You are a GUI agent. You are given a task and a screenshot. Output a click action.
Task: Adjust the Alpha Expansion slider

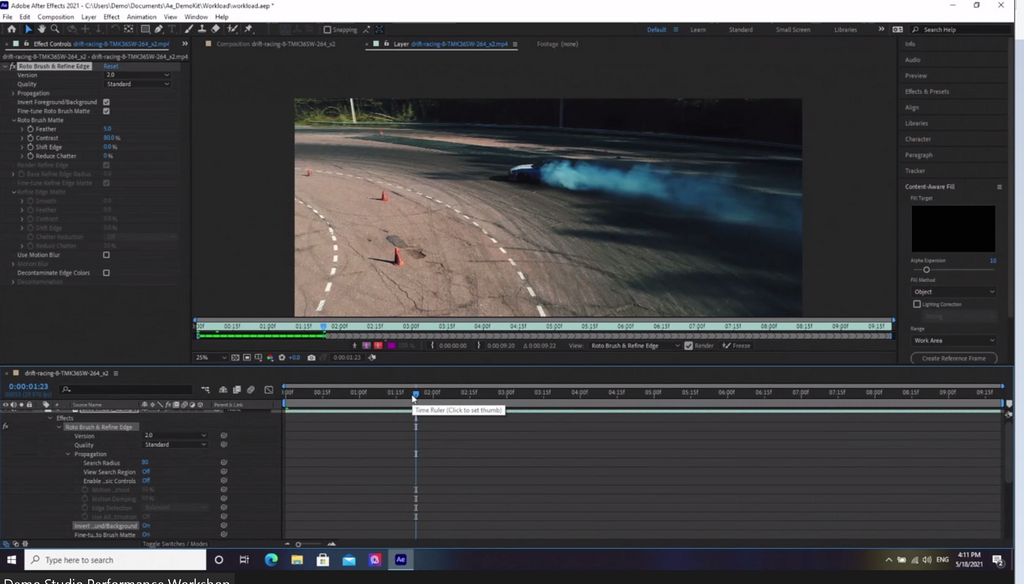926,270
